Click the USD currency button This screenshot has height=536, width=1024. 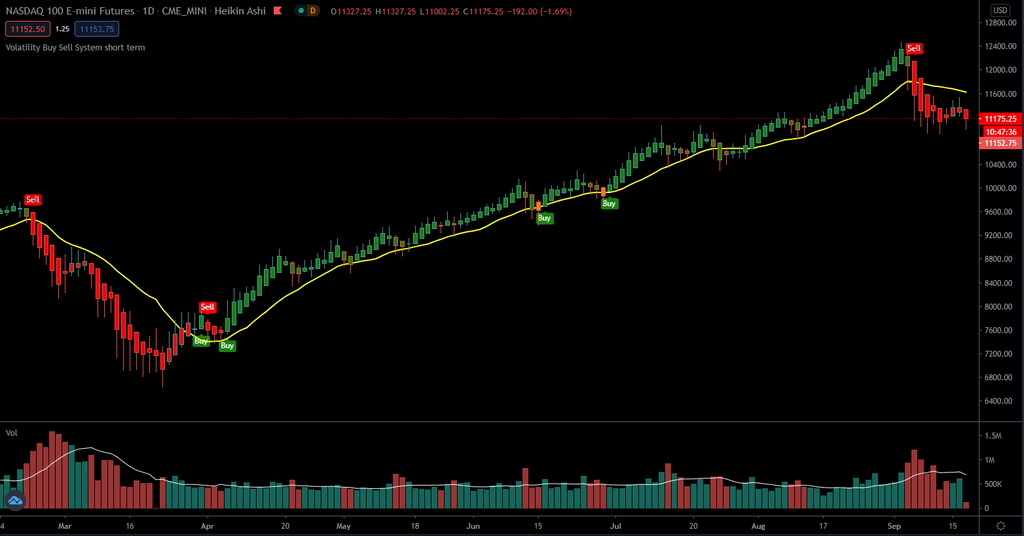pyautogui.click(x=1000, y=10)
